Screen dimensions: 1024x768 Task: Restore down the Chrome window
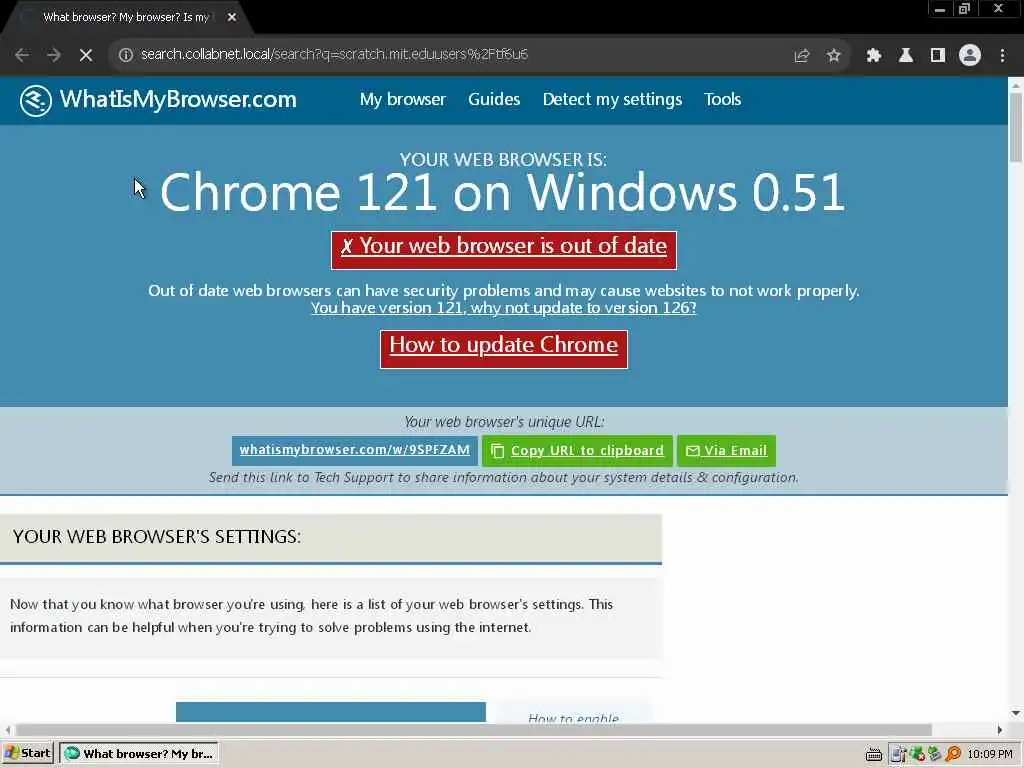click(964, 9)
